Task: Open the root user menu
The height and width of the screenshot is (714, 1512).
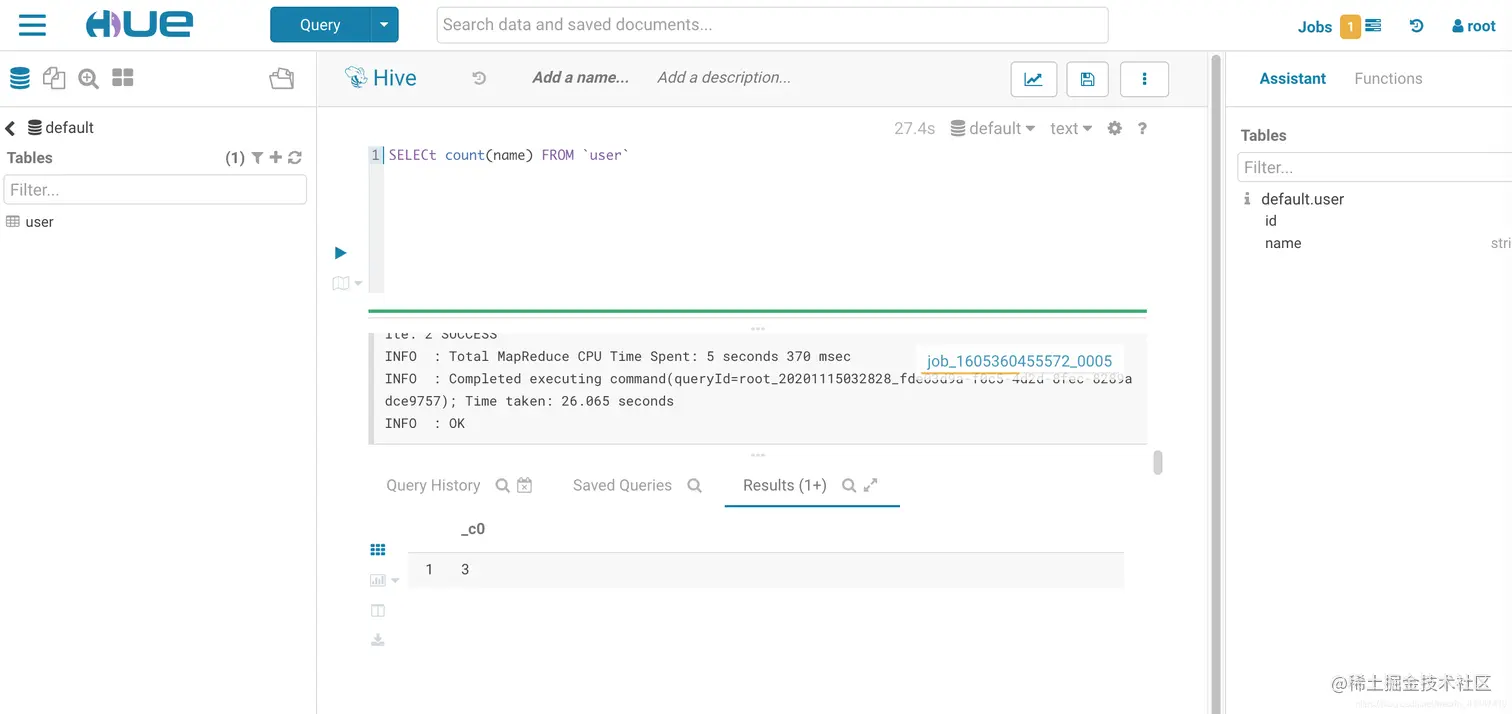Action: 1474,26
